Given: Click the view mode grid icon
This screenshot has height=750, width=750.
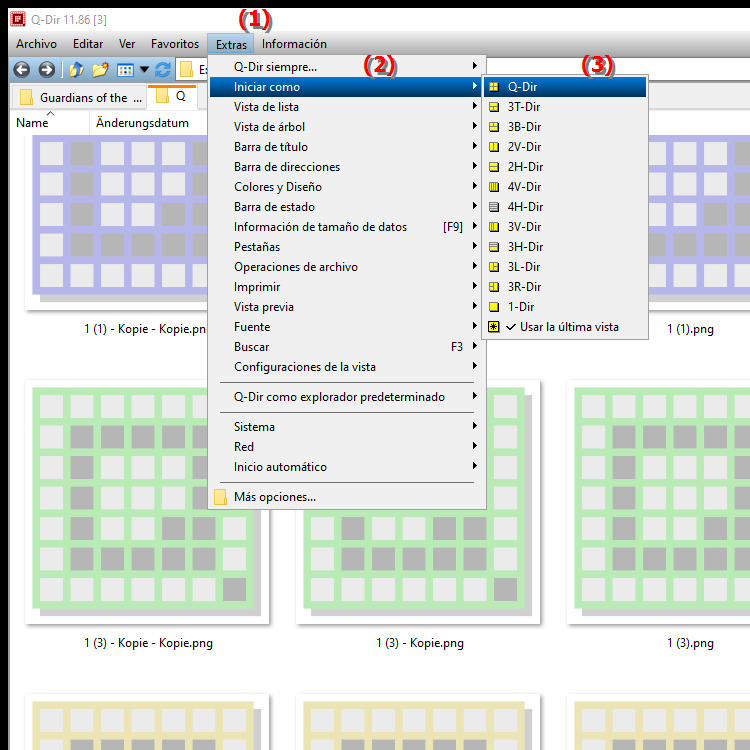Looking at the screenshot, I should (x=125, y=70).
